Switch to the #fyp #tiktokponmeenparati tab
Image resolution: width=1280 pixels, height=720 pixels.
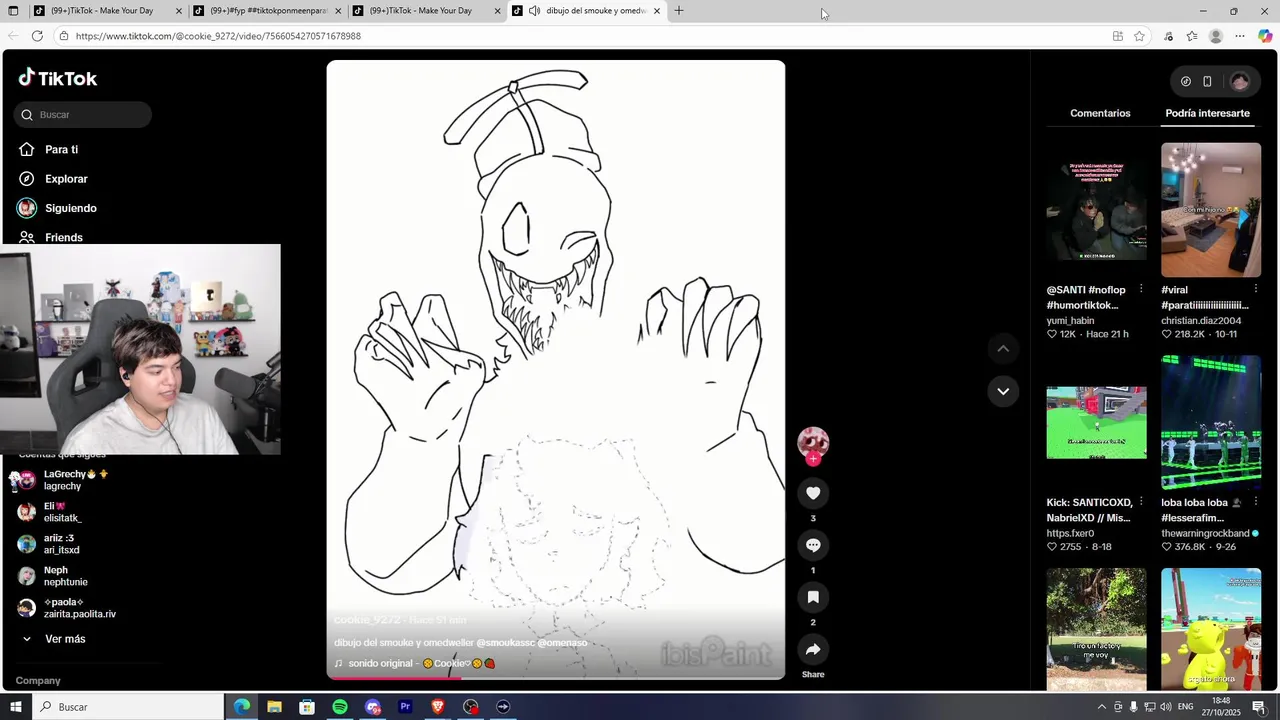pyautogui.click(x=267, y=11)
